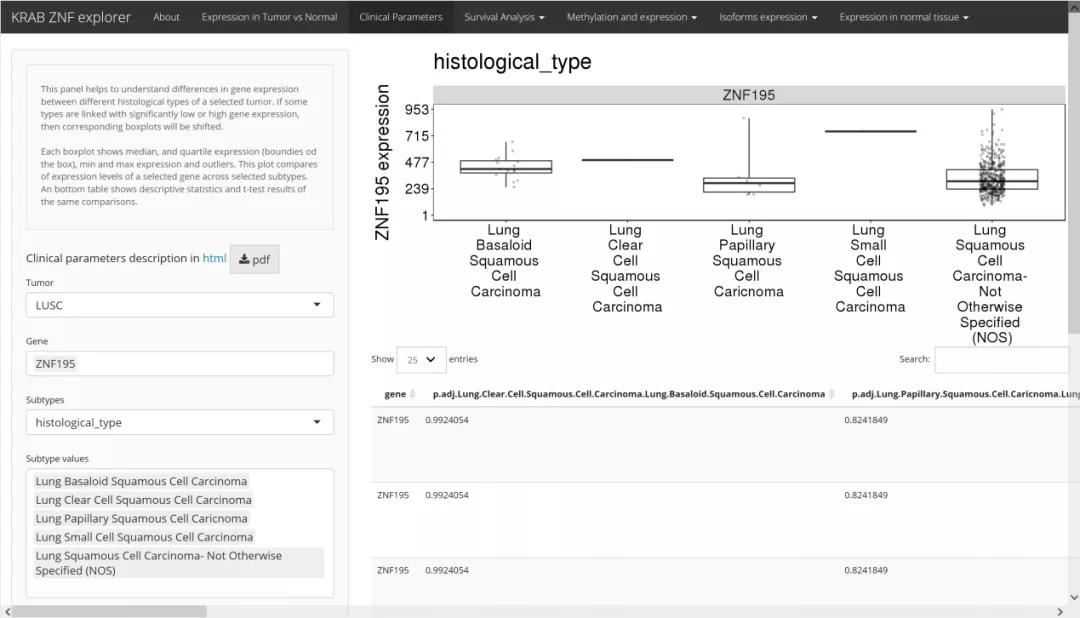Open the Tumor LUSC dropdown
The height and width of the screenshot is (618, 1080).
click(180, 305)
